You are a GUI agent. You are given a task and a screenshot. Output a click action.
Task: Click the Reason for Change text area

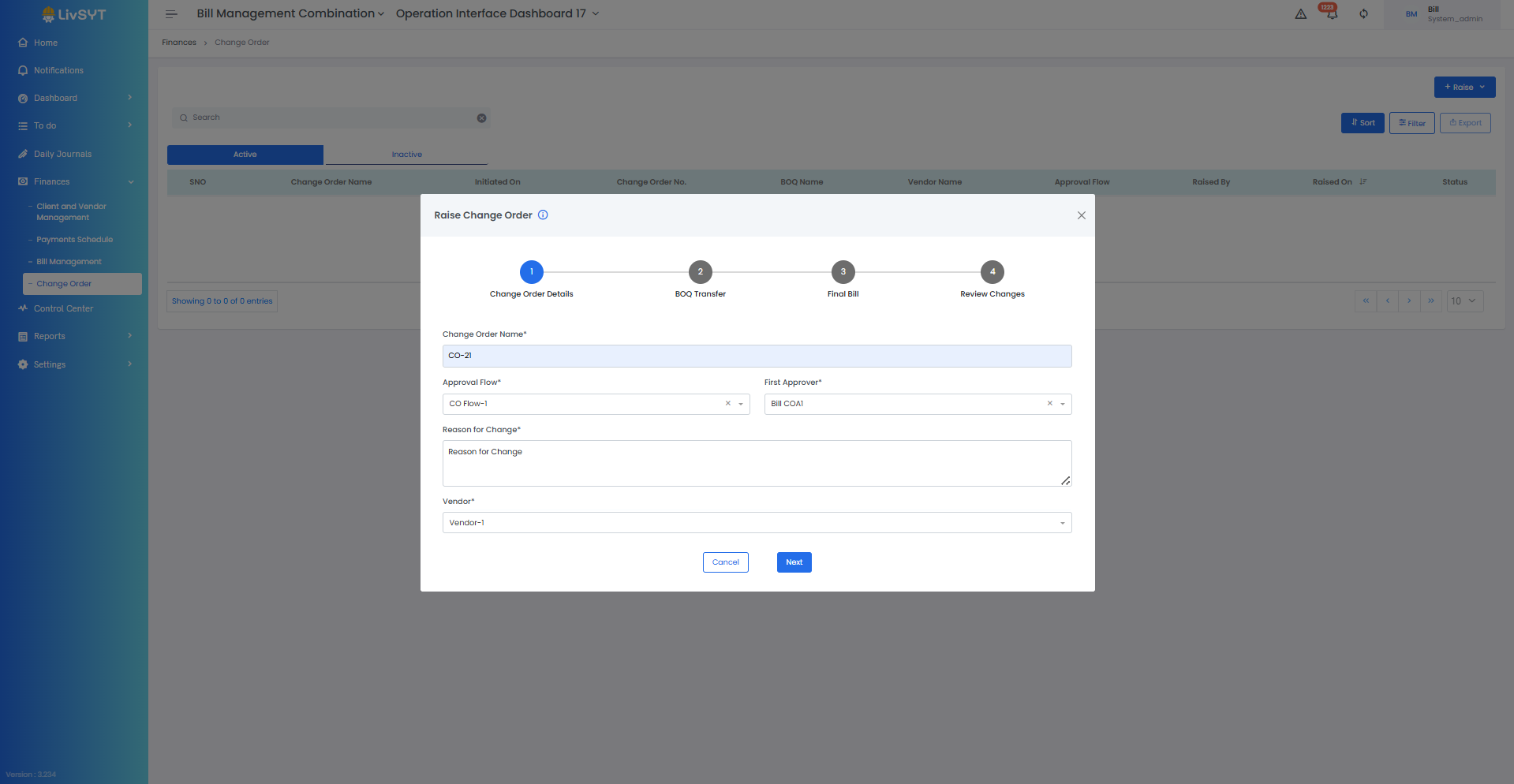point(757,463)
